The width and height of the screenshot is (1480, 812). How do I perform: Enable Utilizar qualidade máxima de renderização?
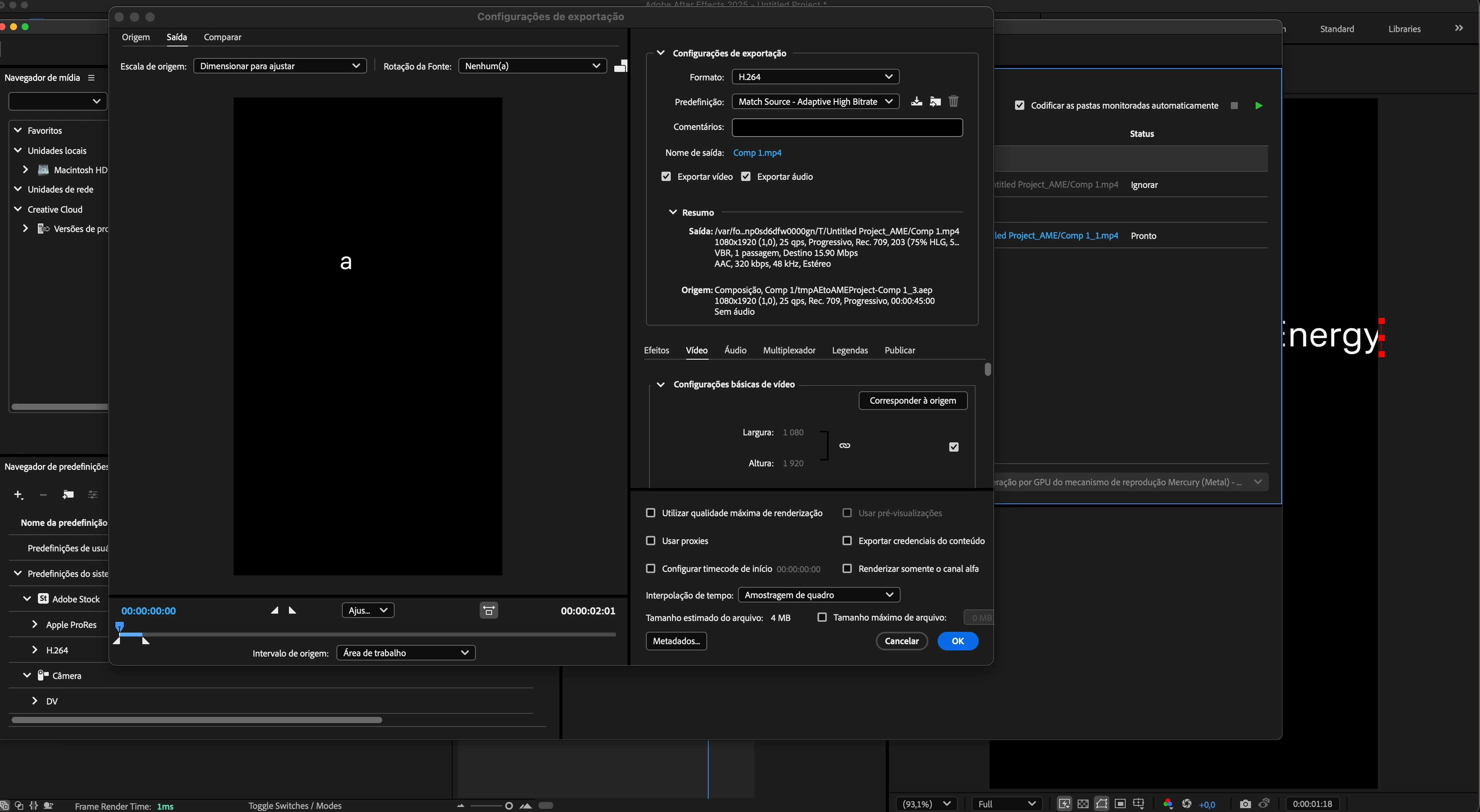650,513
